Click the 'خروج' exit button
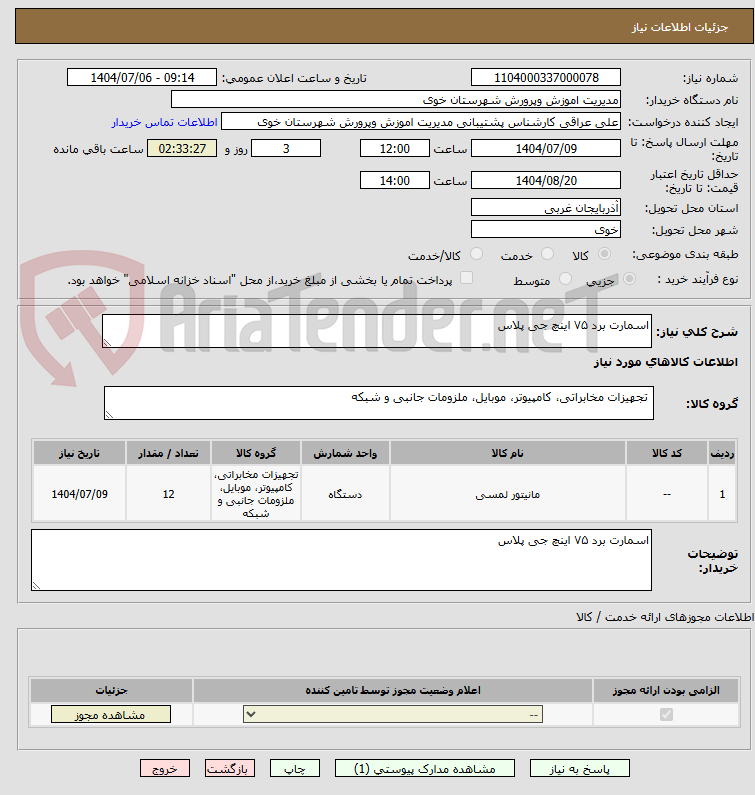 click(x=165, y=769)
